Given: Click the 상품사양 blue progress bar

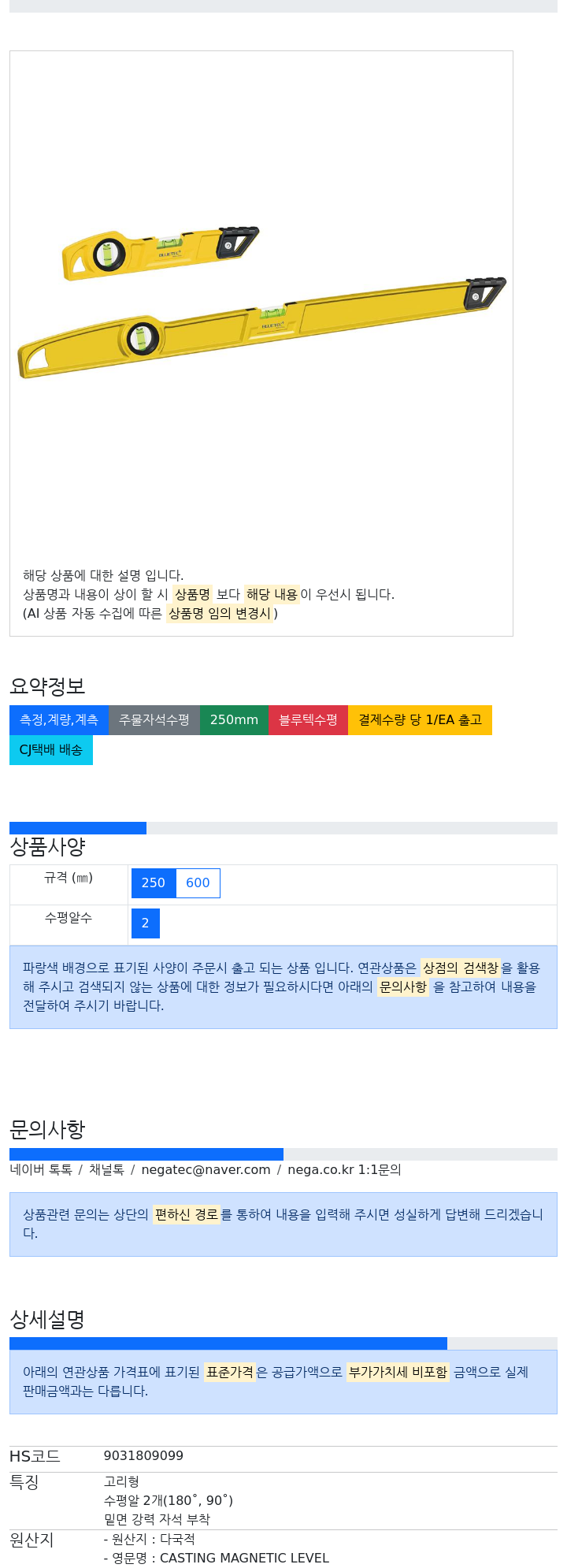Looking at the screenshot, I should 78,828.
